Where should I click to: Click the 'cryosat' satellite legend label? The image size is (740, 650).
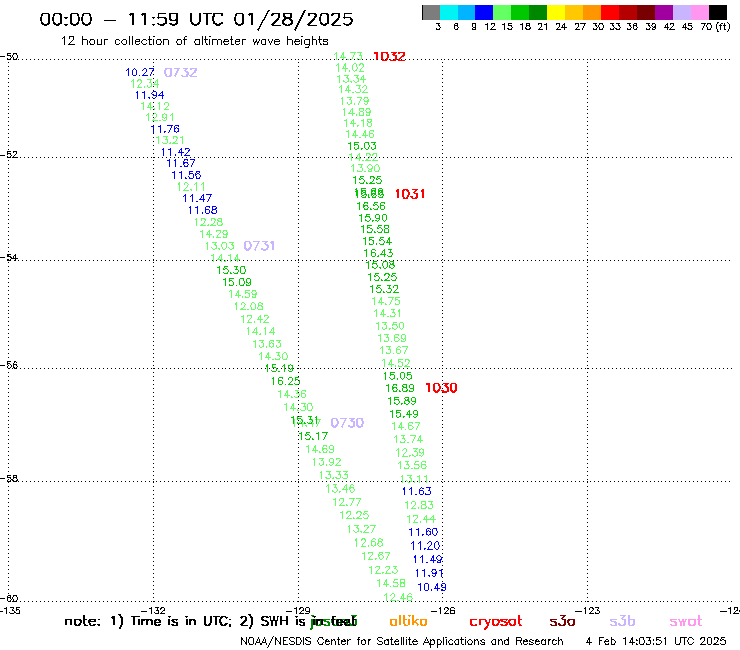pyautogui.click(x=496, y=622)
